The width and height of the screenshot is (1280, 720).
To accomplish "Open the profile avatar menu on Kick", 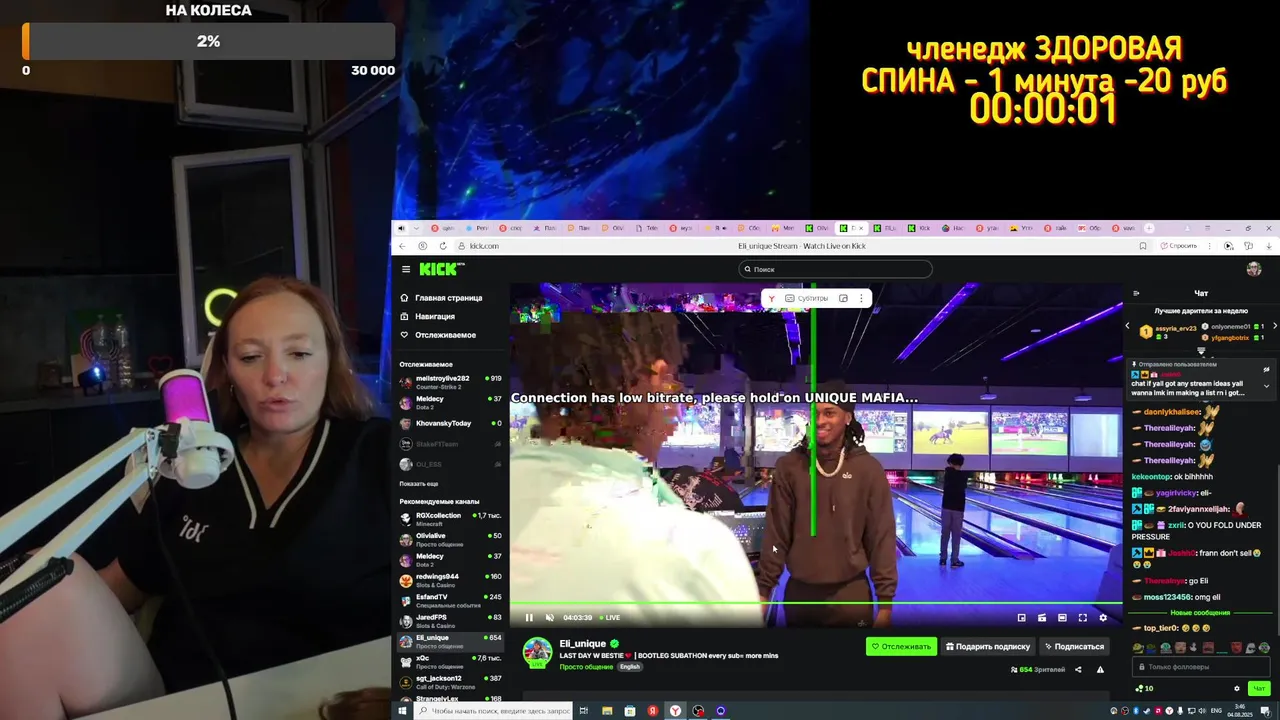I will [1254, 269].
